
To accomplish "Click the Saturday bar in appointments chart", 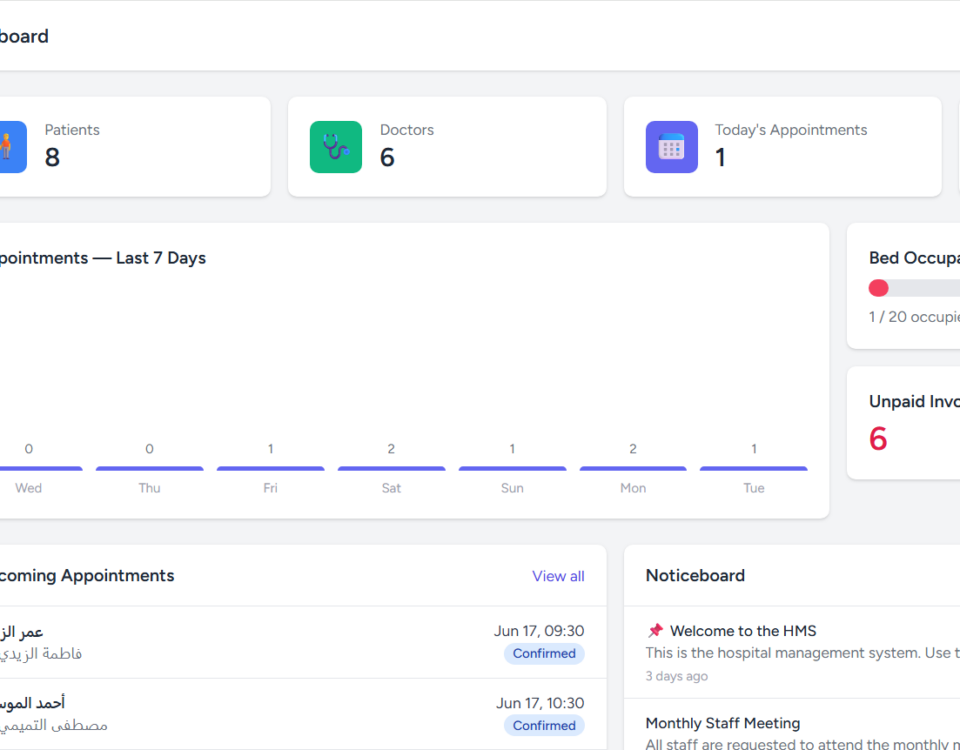I will coord(391,468).
